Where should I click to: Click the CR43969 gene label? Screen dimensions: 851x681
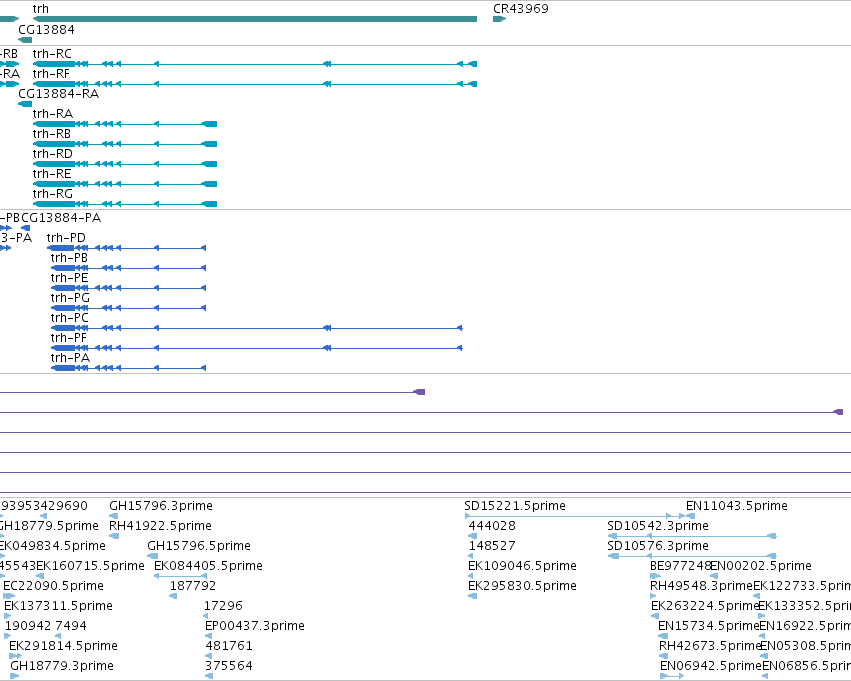pos(520,9)
